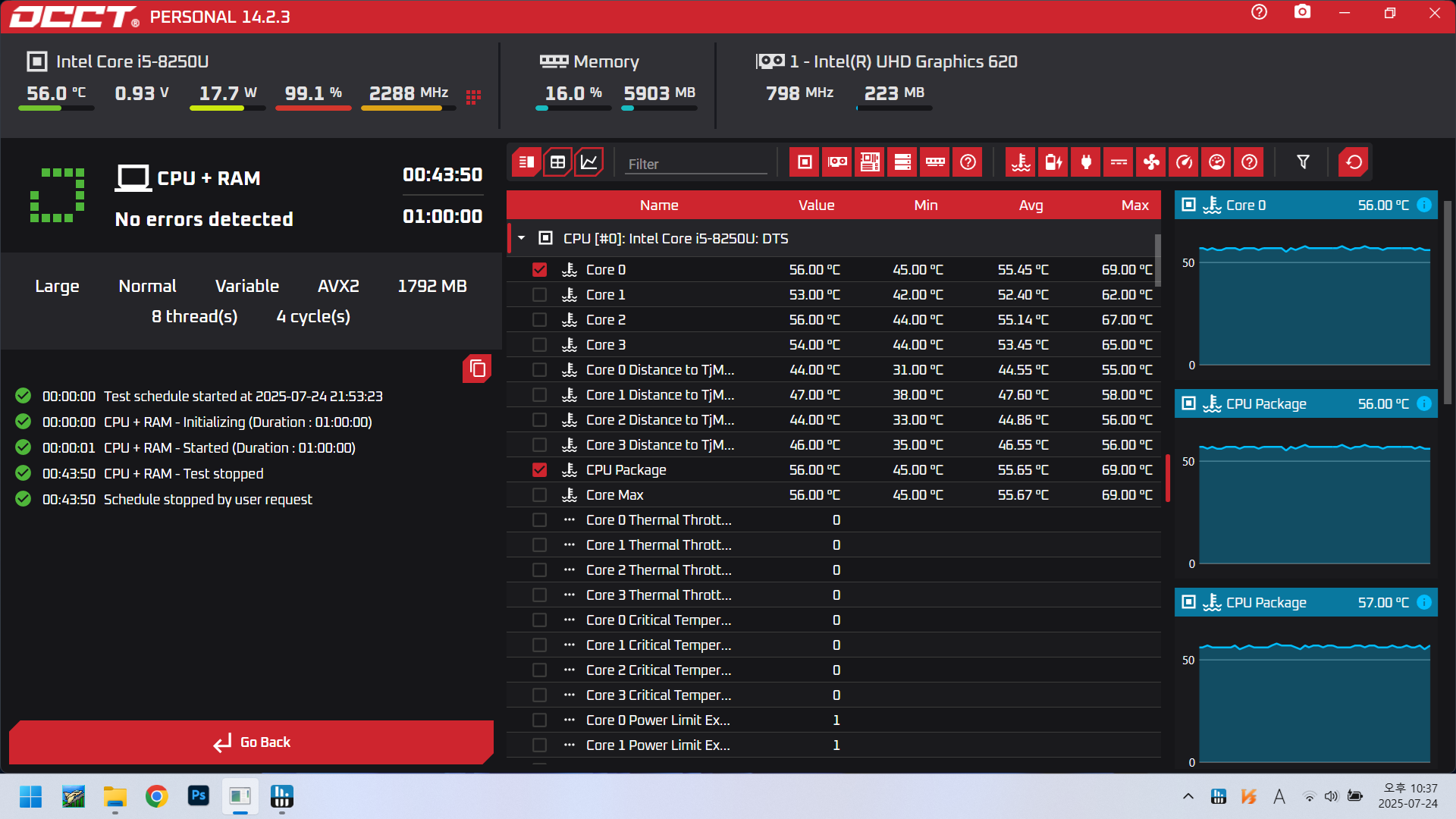Filter sensors by CPU hardware icon
Viewport: 1456px width, 819px height.
click(x=805, y=162)
